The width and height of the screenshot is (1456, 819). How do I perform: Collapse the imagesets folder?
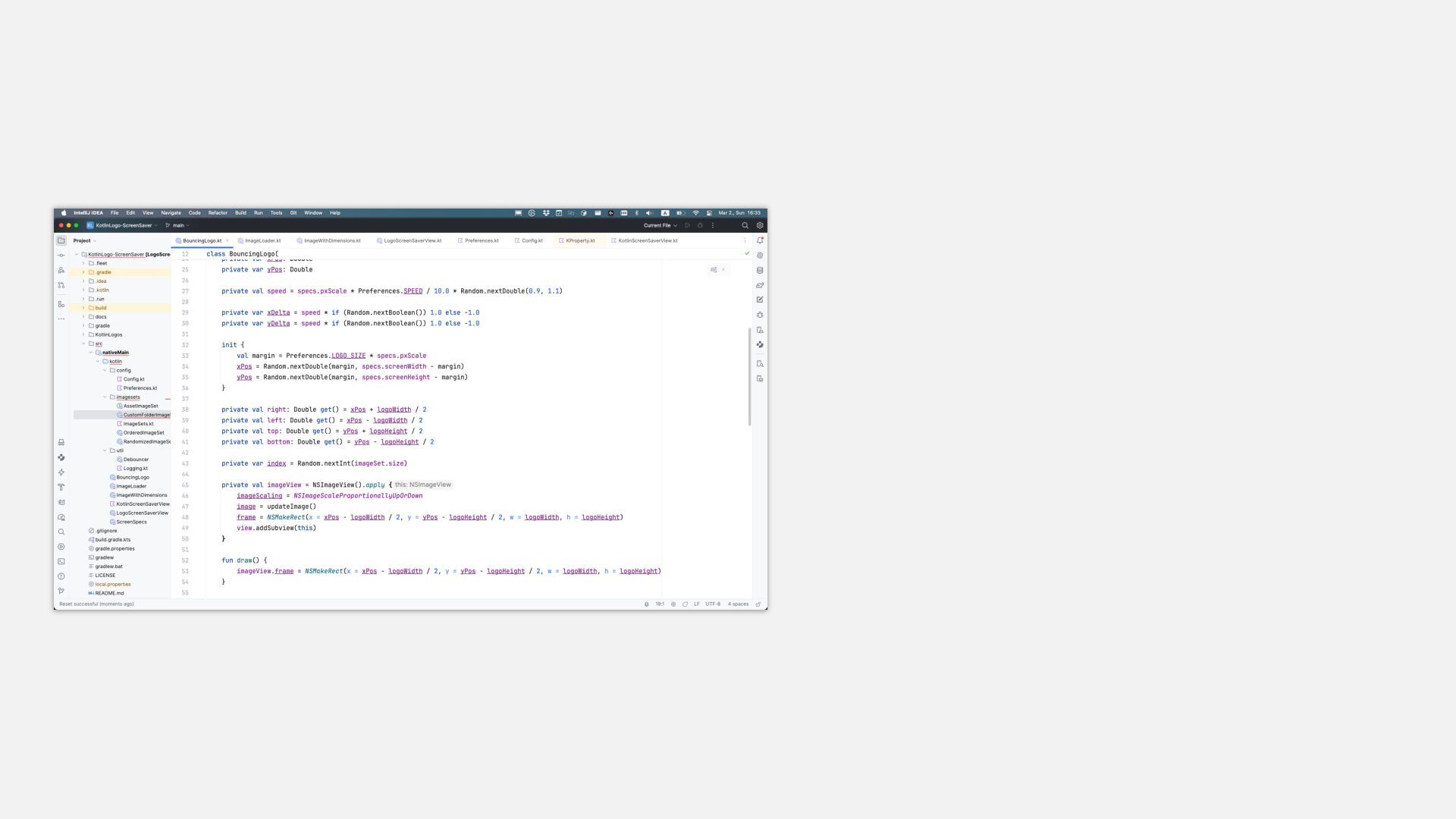click(105, 397)
